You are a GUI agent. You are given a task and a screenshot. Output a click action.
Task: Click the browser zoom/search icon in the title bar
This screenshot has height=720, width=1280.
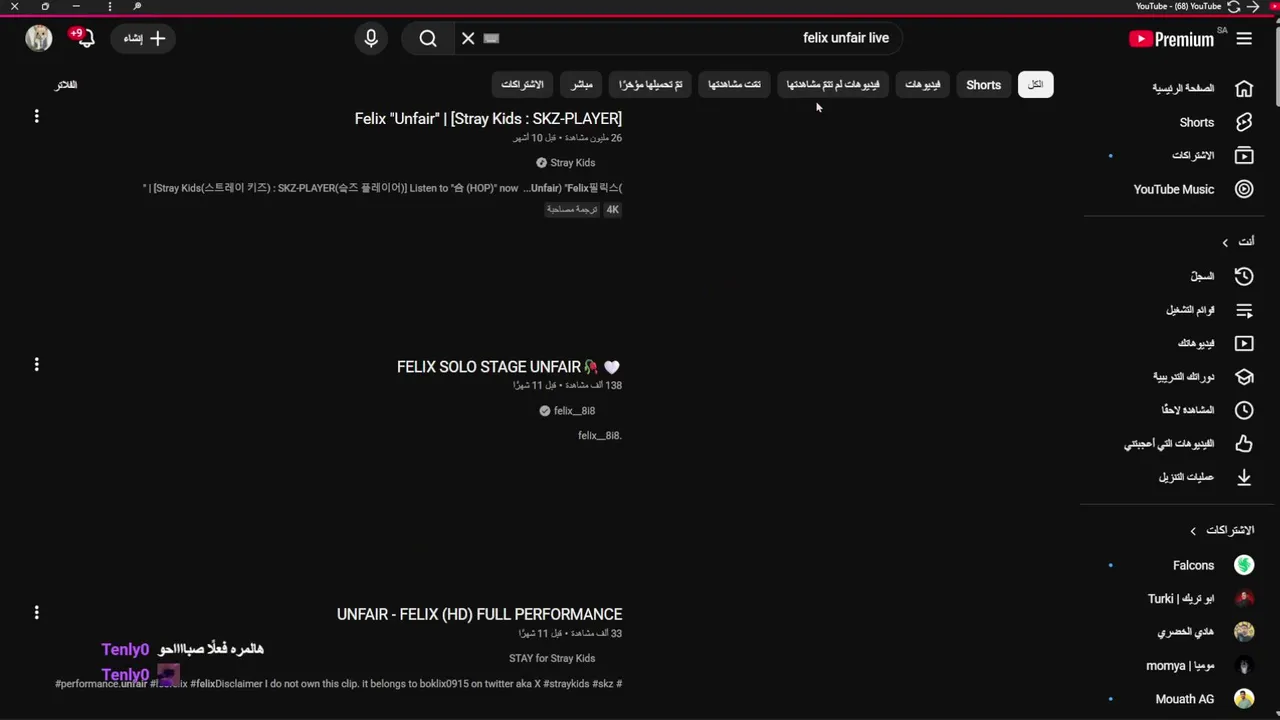point(137,6)
